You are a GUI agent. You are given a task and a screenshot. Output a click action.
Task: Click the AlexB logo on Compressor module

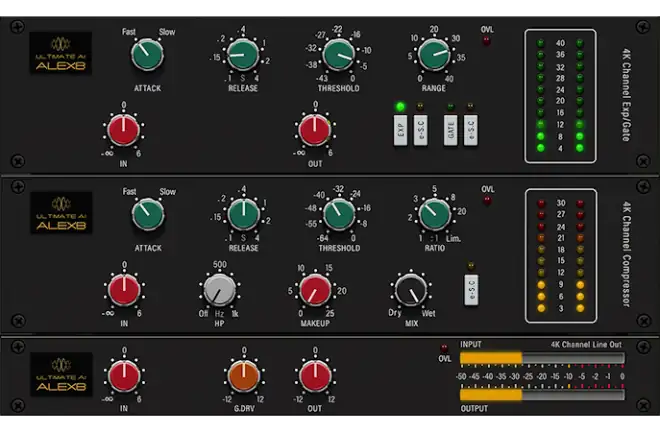coord(61,213)
